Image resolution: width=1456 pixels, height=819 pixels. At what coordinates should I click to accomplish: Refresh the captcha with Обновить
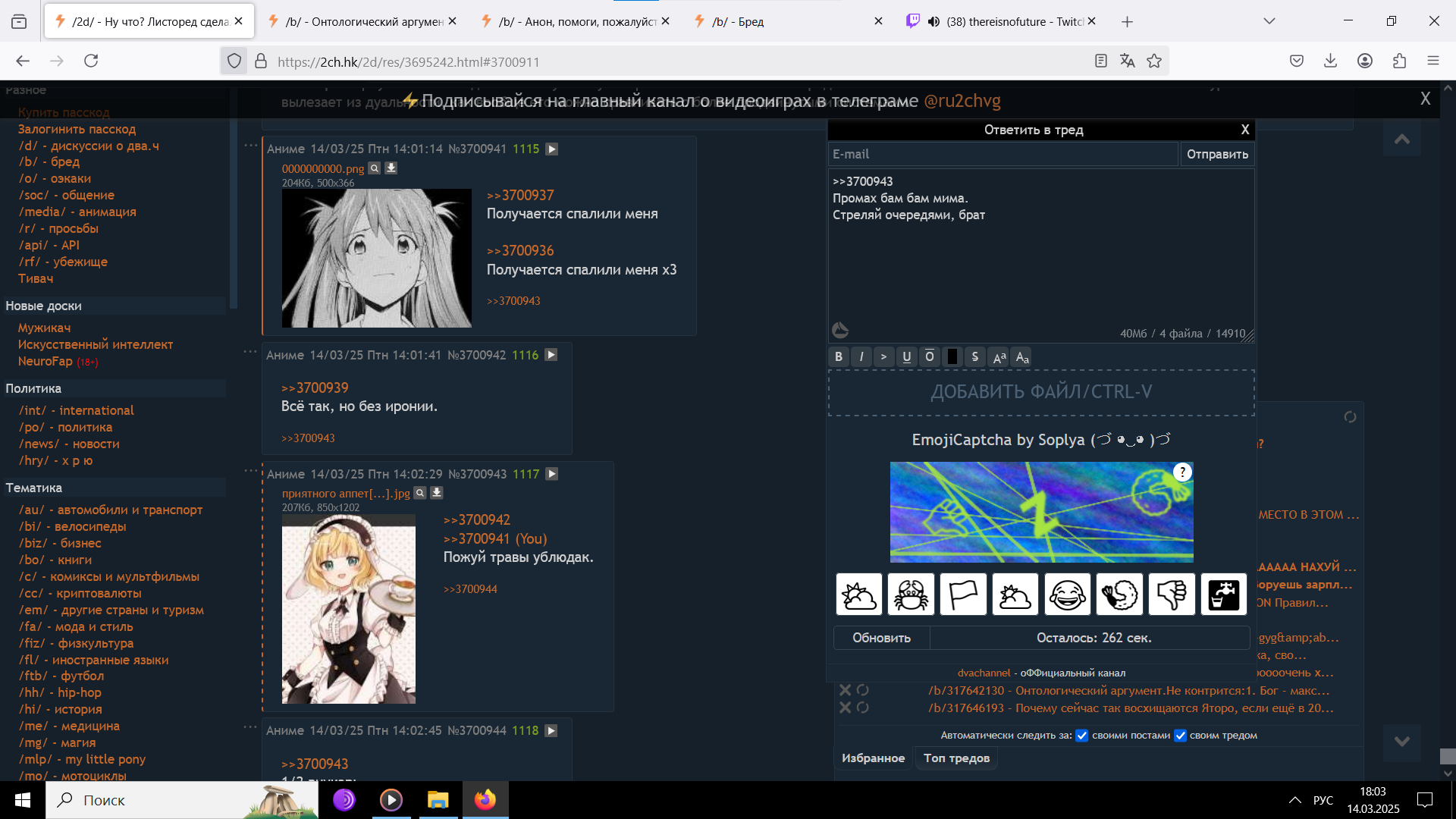(881, 638)
